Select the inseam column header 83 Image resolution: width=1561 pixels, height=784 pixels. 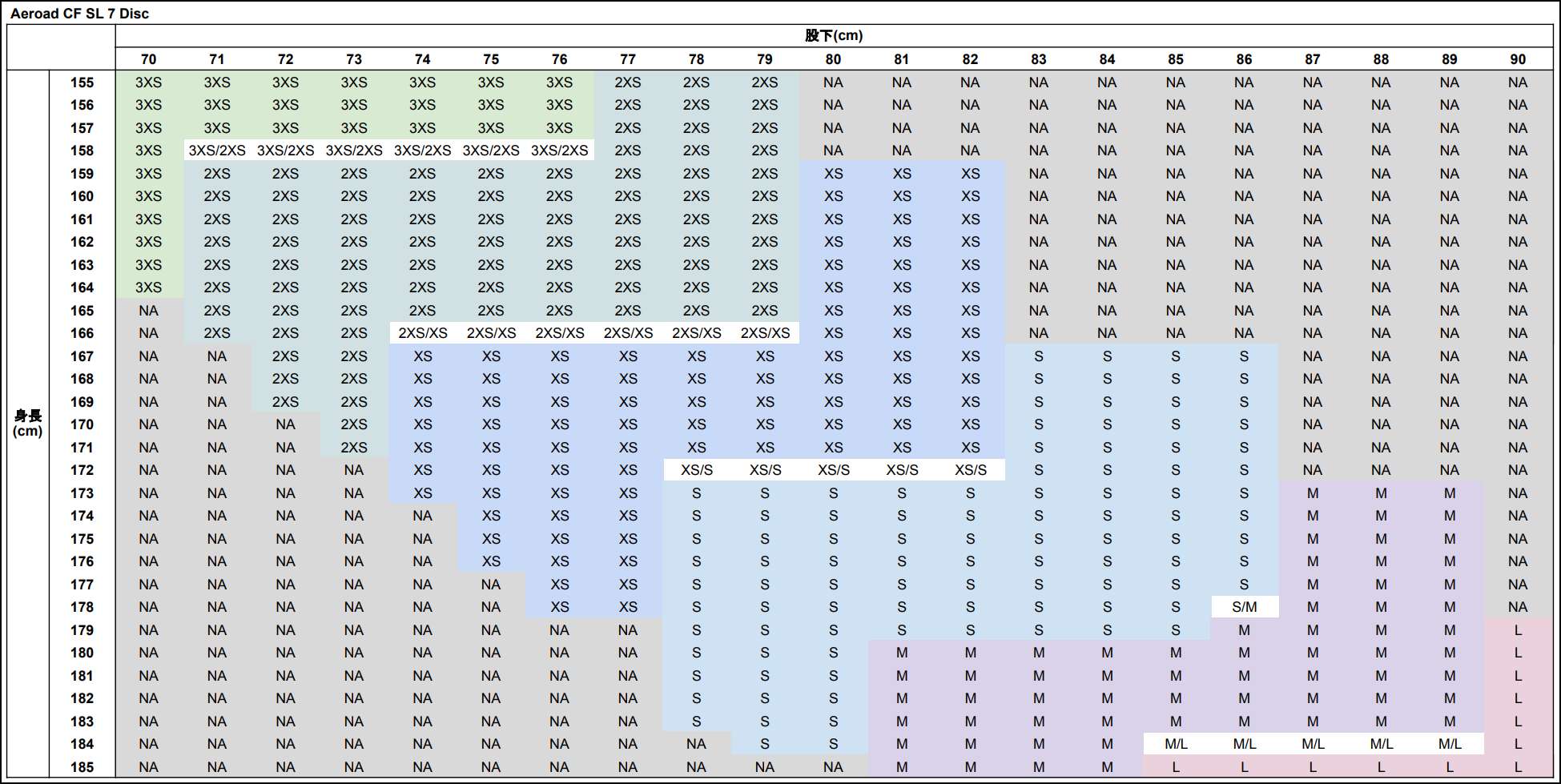1039,59
